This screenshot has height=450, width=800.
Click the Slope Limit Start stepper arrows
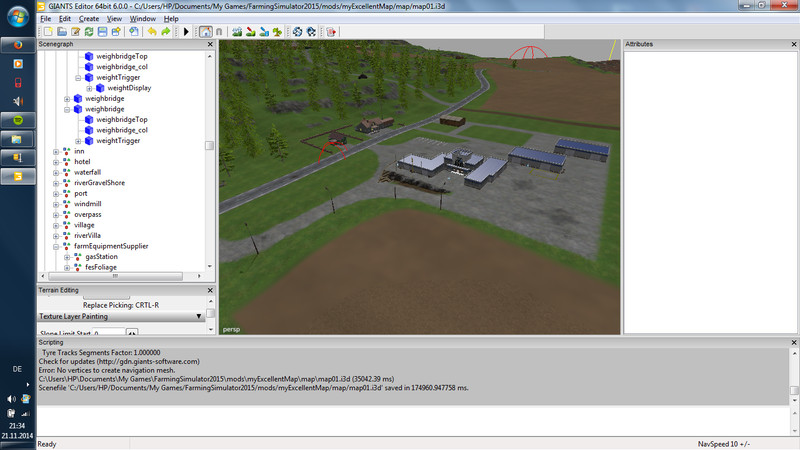pos(132,333)
